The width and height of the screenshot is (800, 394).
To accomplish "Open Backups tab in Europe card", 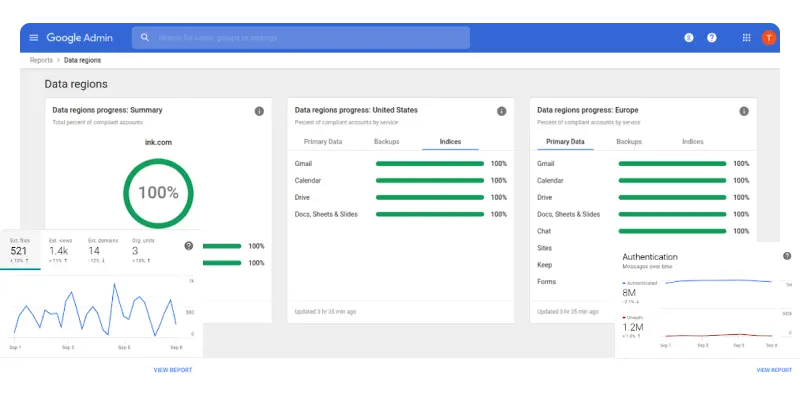I will [x=629, y=141].
